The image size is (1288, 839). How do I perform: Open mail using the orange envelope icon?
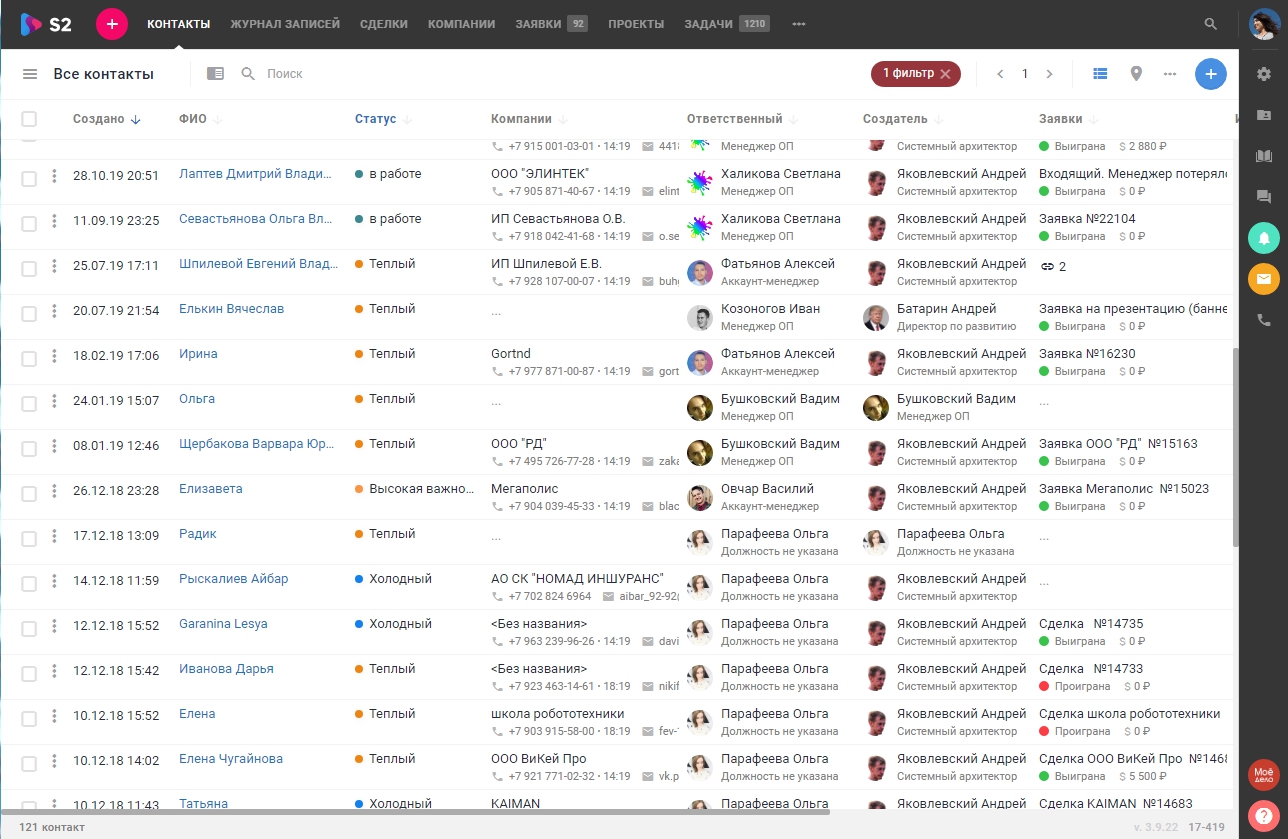point(1263,280)
